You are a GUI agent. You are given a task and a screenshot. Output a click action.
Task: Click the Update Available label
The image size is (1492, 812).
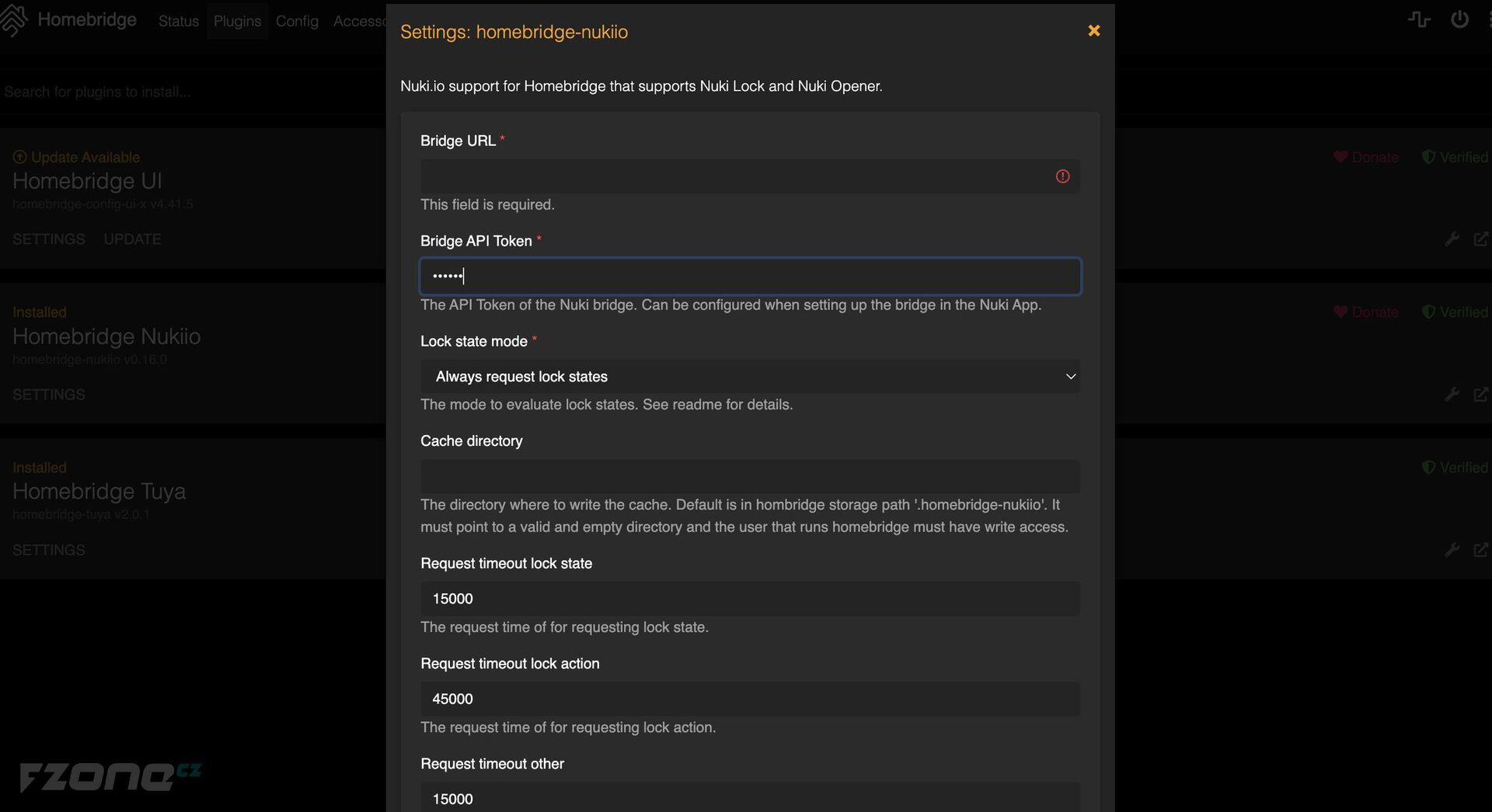pyautogui.click(x=76, y=157)
